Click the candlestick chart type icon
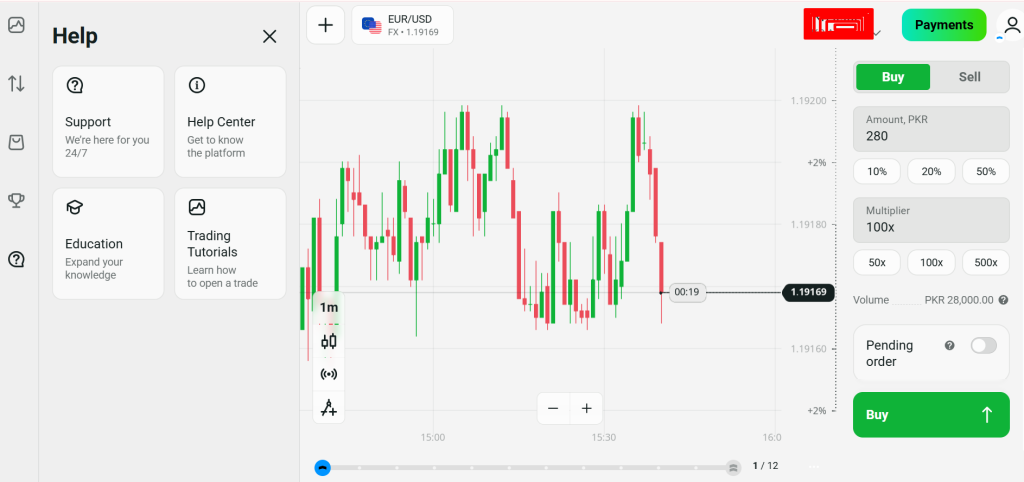Screen dimensions: 1024x482 (329, 341)
